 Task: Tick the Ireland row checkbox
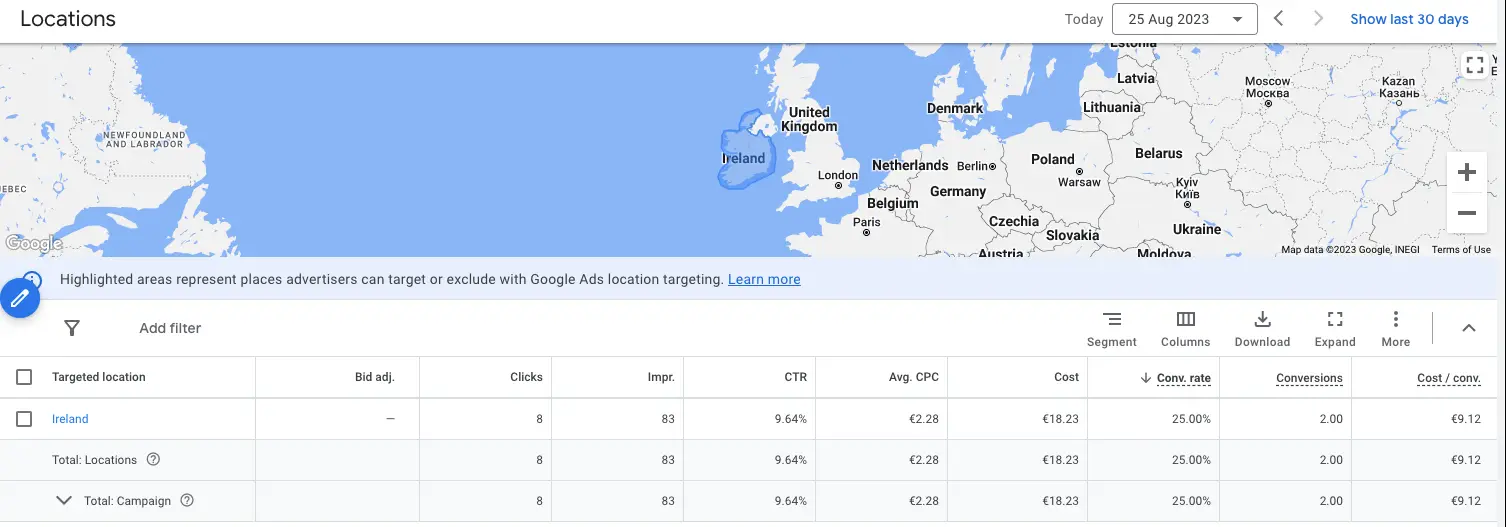tap(24, 419)
